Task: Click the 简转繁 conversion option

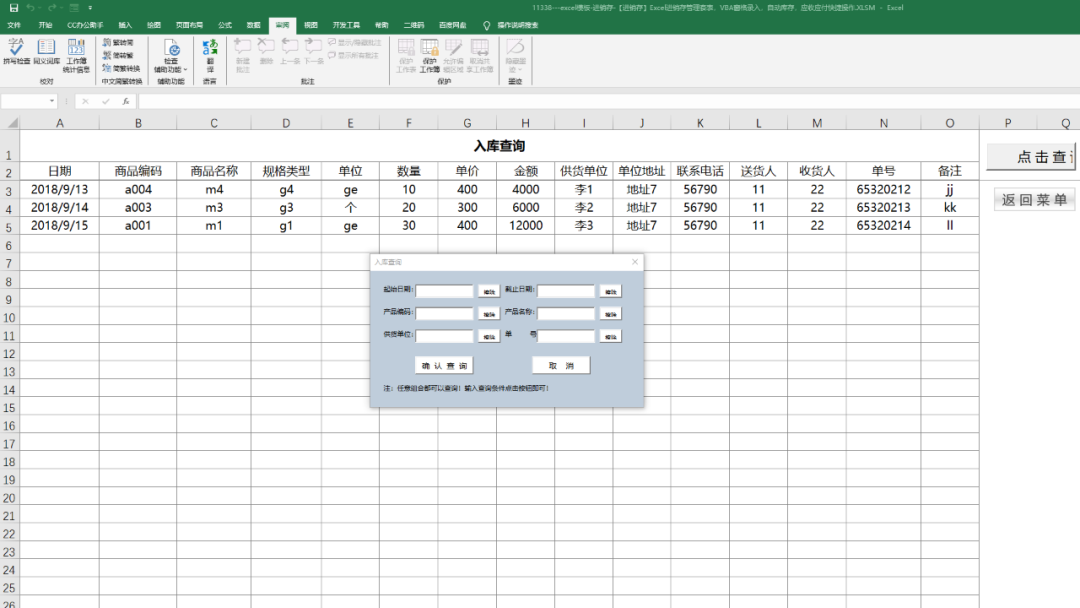Action: click(118, 55)
